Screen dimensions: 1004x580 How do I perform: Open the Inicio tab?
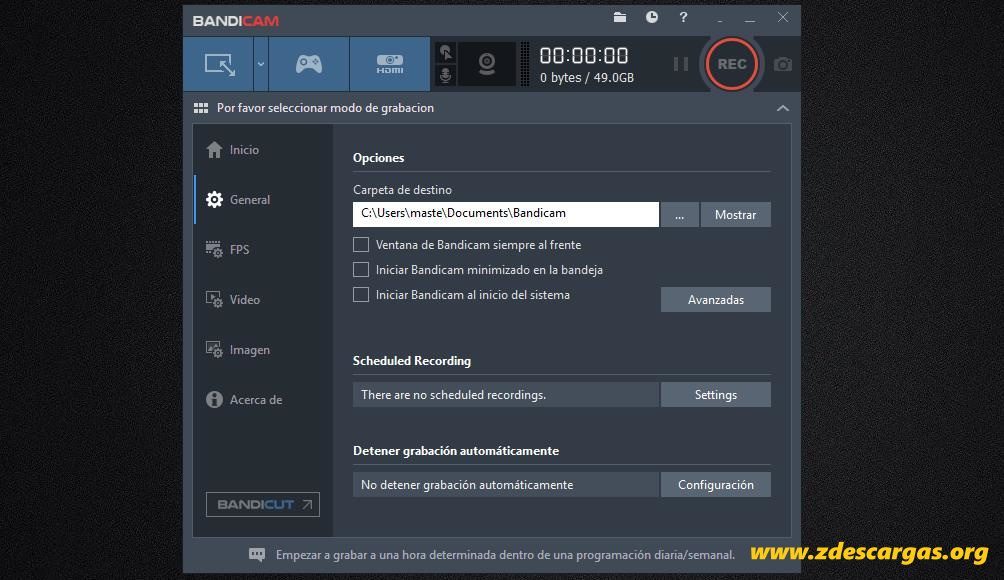(263, 150)
